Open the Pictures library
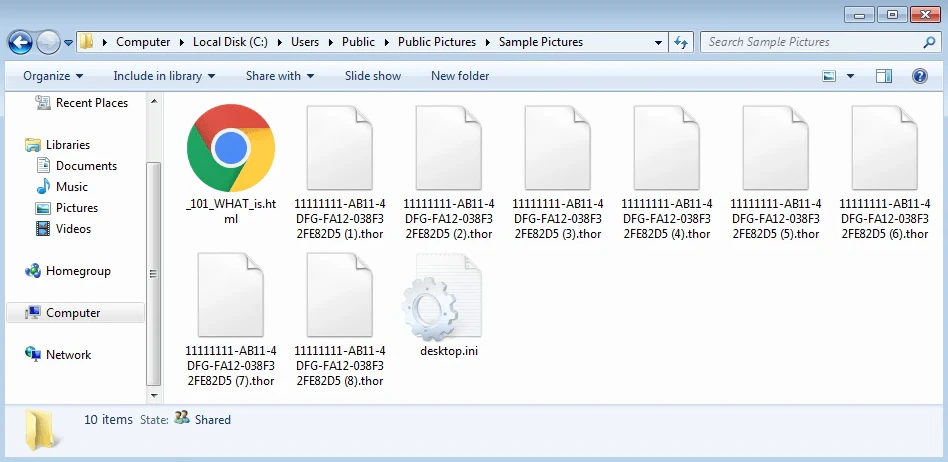The image size is (948, 462). (x=77, y=207)
